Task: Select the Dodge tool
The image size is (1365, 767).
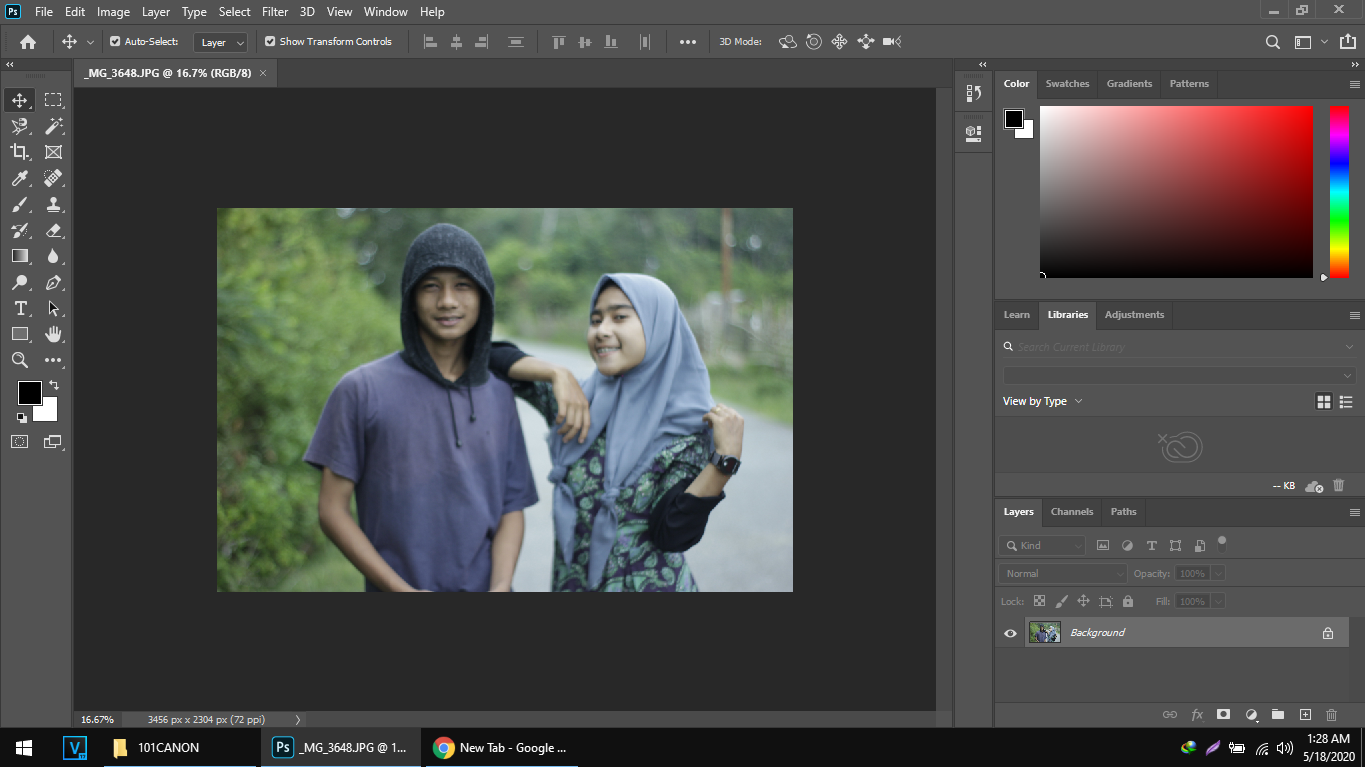Action: pyautogui.click(x=20, y=282)
